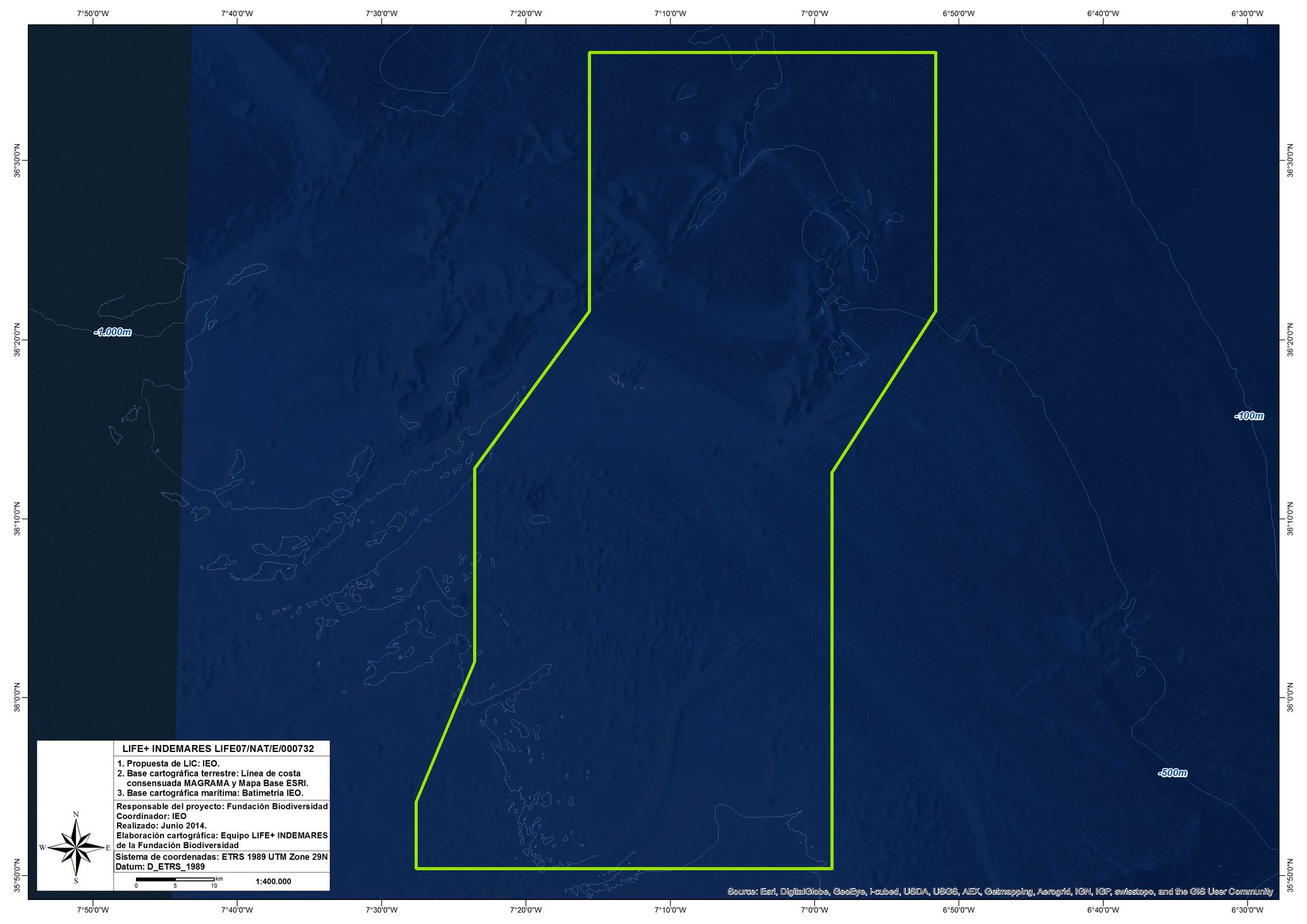Click the left 35°50'0"N latitude label
Viewport: 1307px width, 924px height.
(x=17, y=876)
